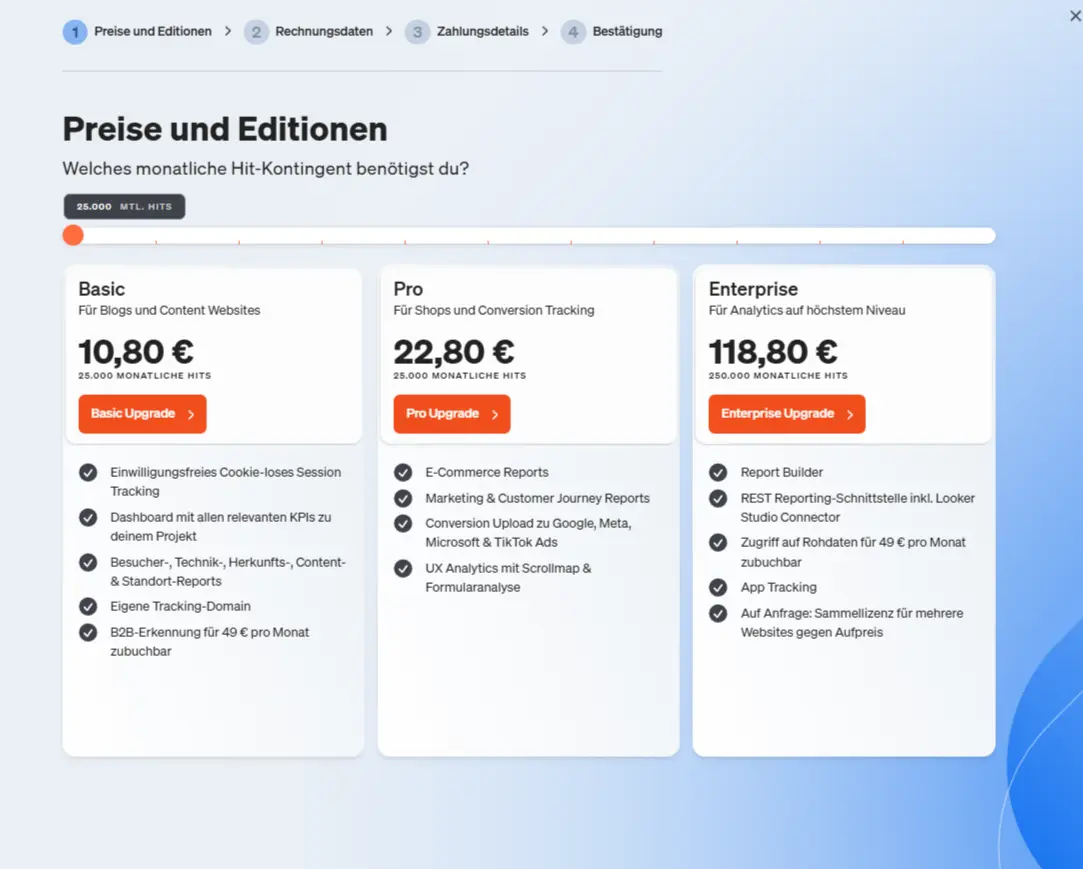
Task: Click checkmark icon beside Report Builder
Action: [718, 472]
